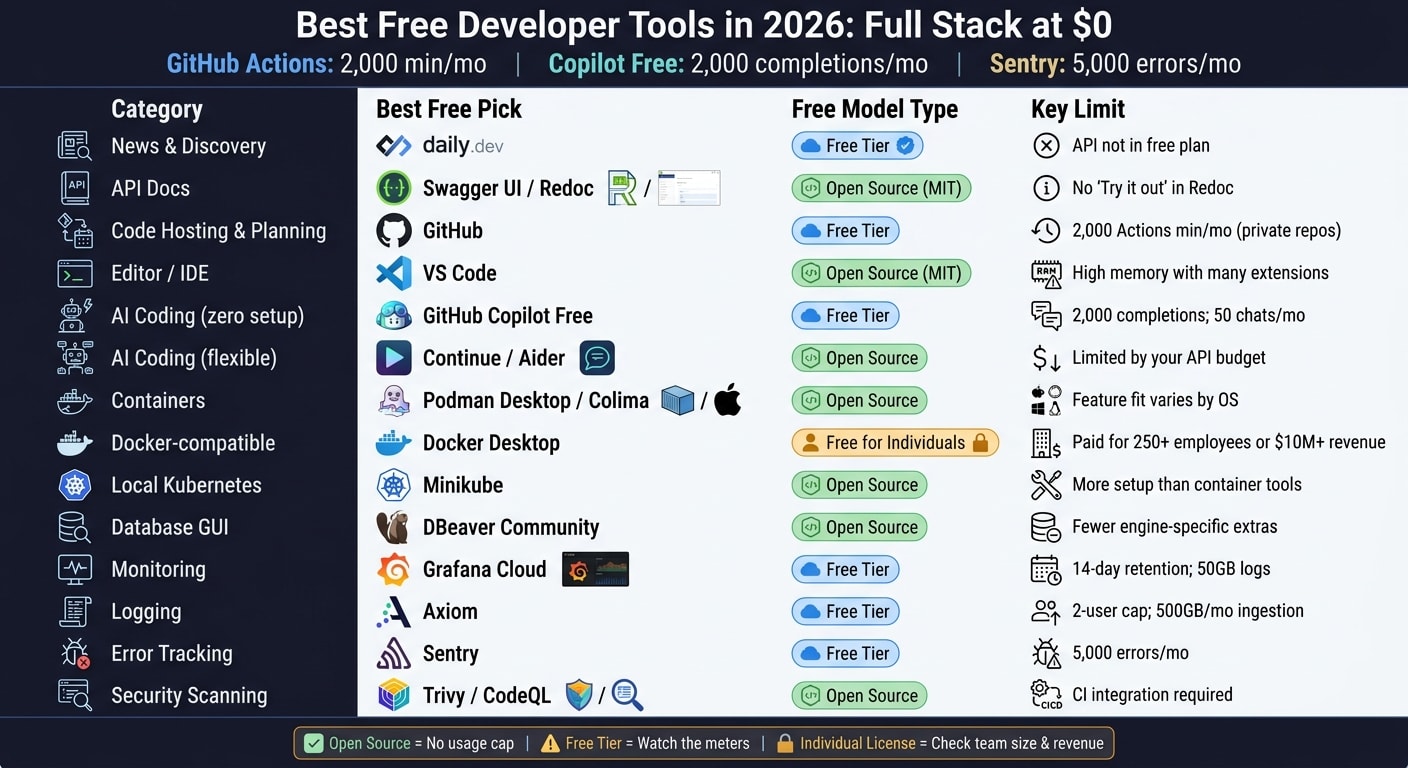Click the Key Limit column header
The width and height of the screenshot is (1408, 768).
click(1078, 109)
